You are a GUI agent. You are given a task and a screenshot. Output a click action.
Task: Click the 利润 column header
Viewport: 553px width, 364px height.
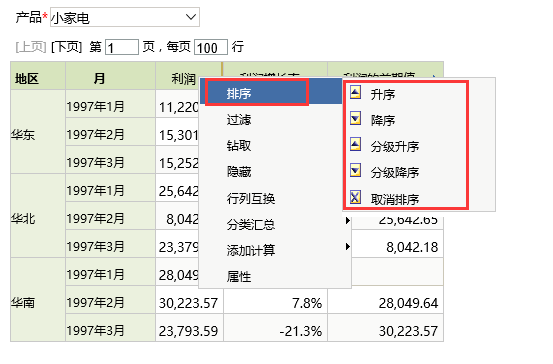click(x=183, y=78)
